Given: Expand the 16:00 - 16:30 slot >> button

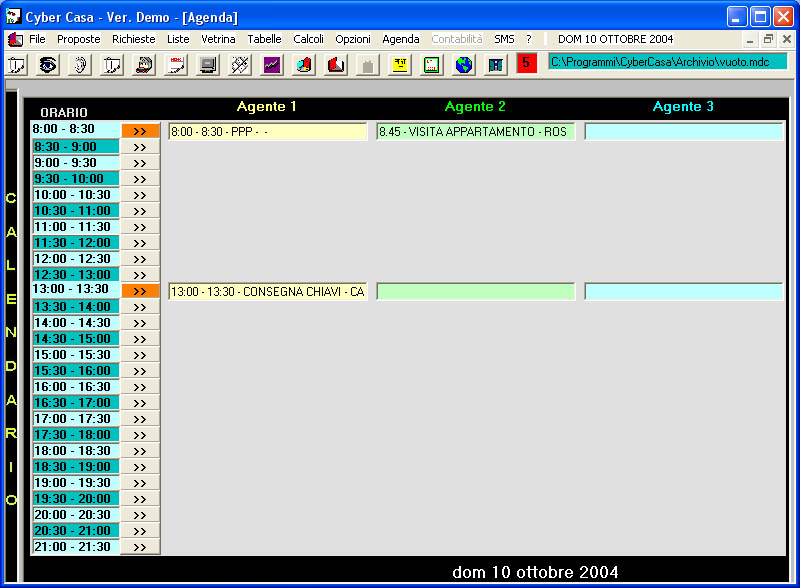Looking at the screenshot, I should point(140,387).
